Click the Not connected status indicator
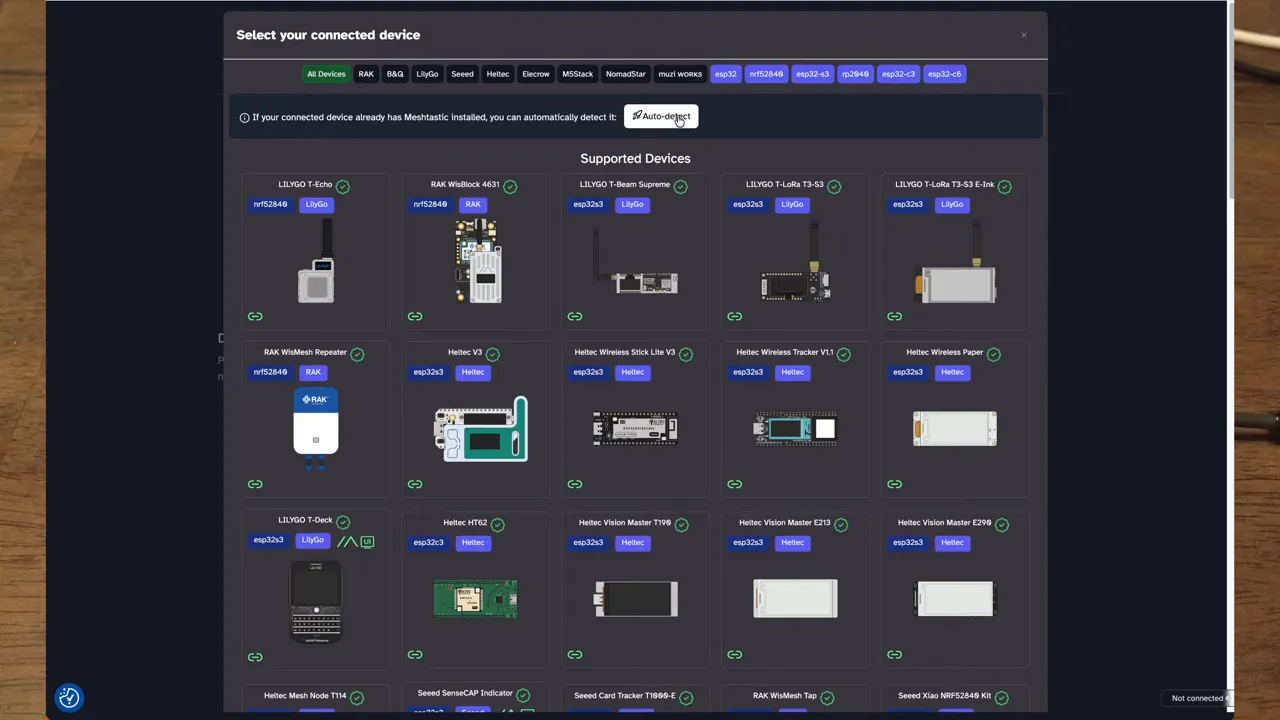The width and height of the screenshot is (1280, 720). [x=1197, y=698]
